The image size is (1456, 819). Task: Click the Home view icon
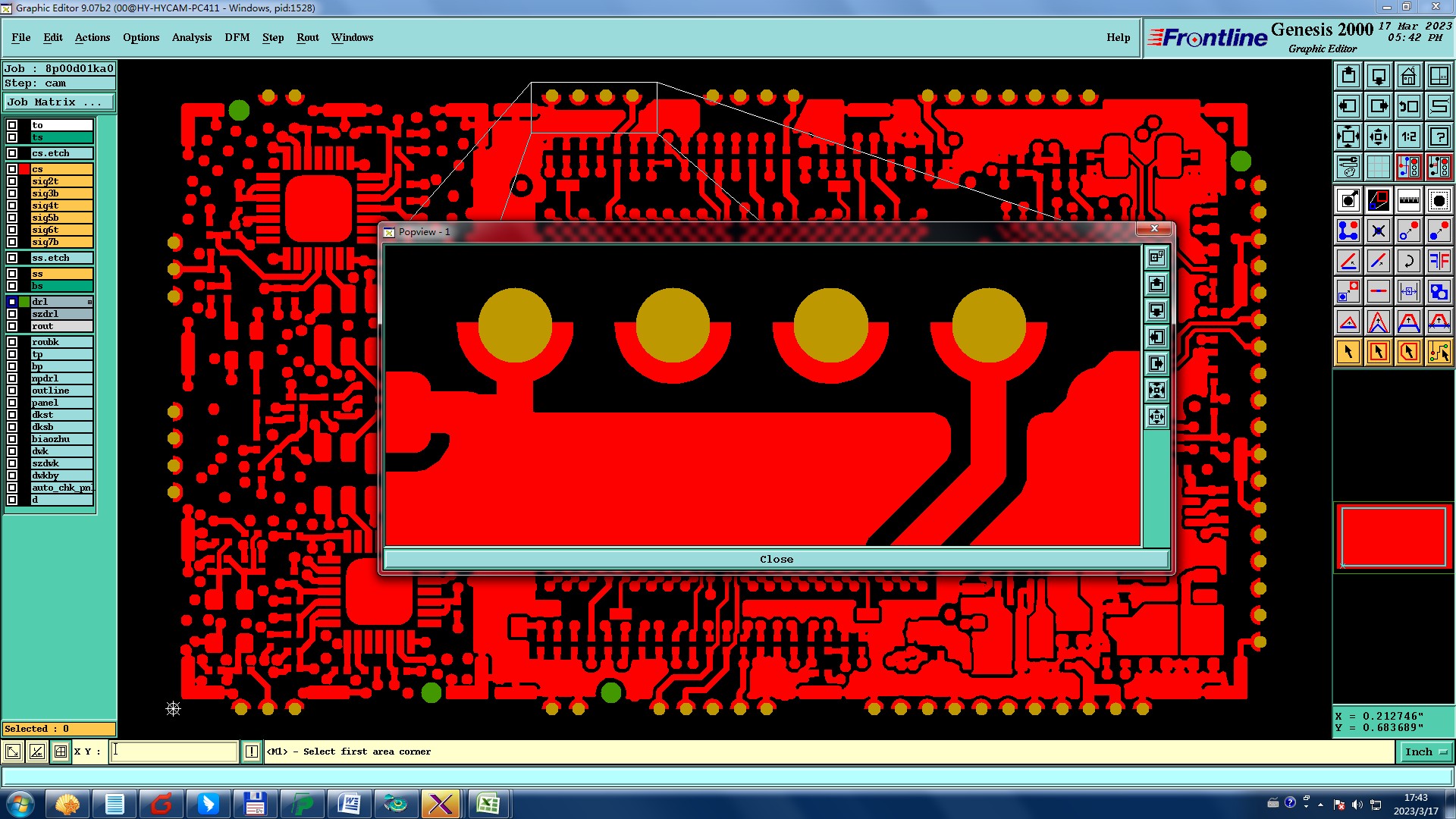(1408, 76)
